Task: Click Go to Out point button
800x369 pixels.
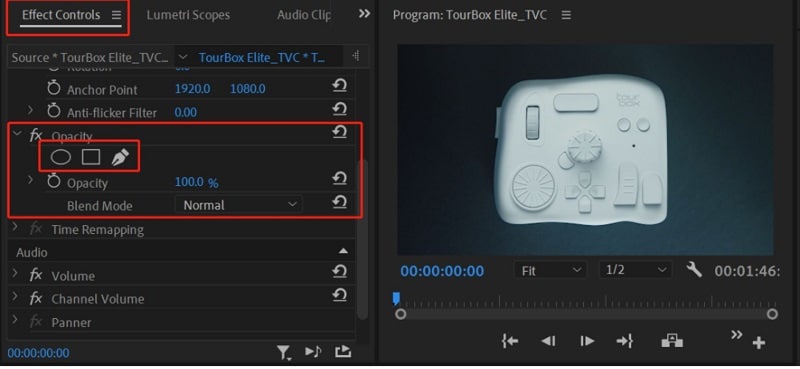Action: (x=625, y=341)
